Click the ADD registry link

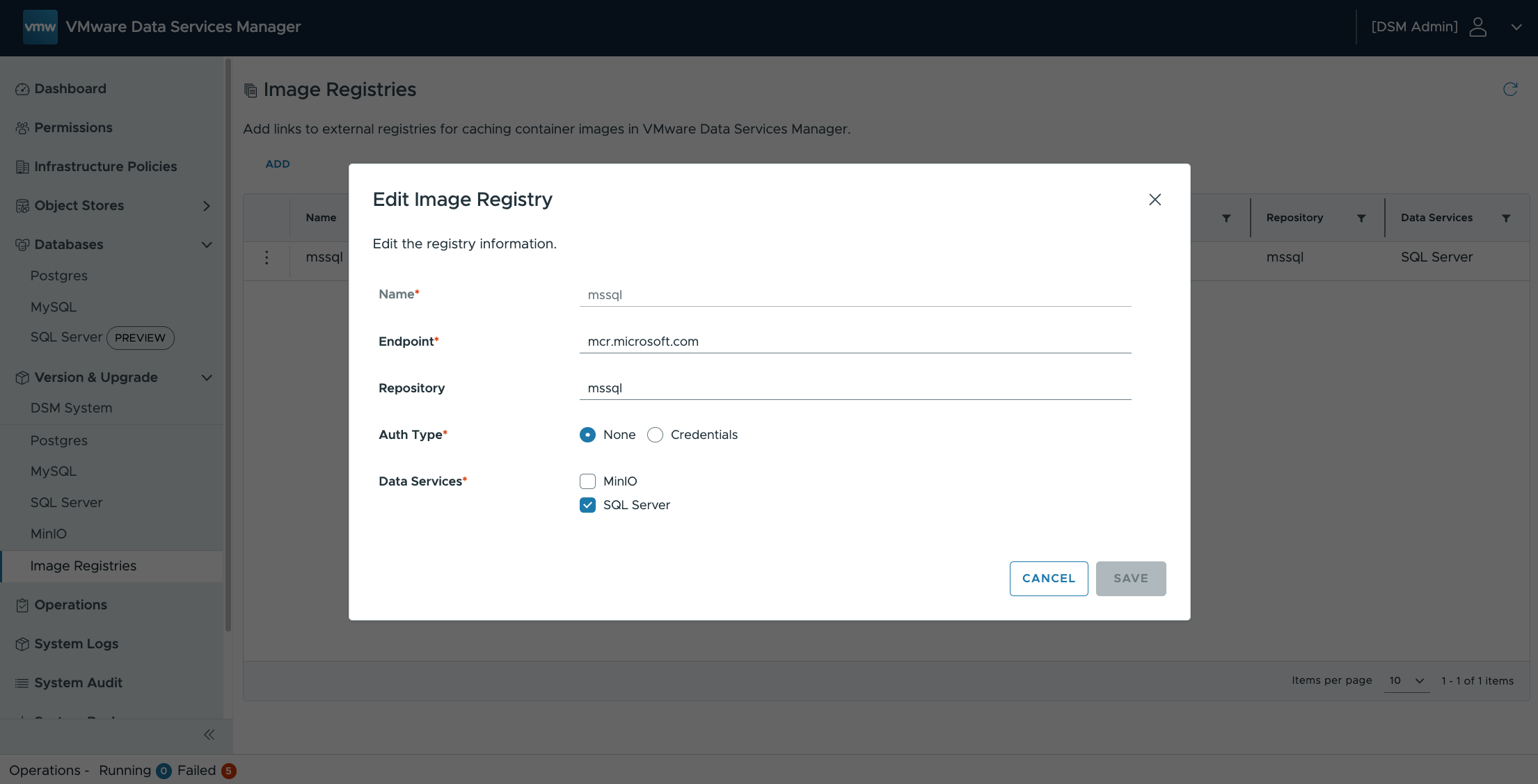tap(278, 164)
